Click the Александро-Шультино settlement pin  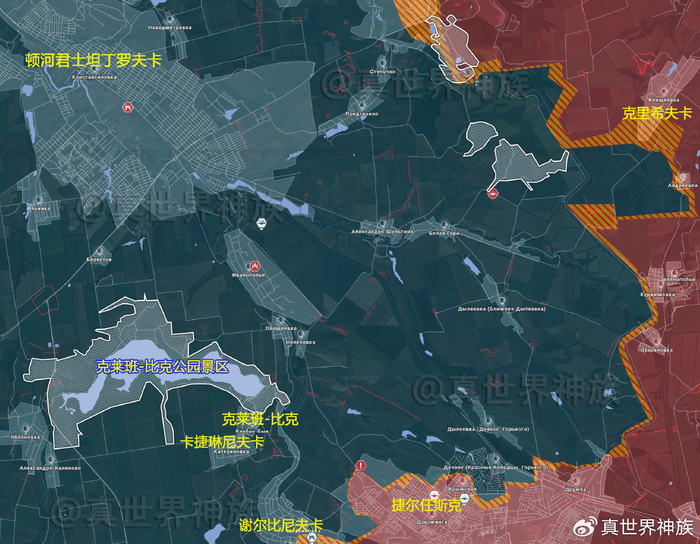[382, 224]
